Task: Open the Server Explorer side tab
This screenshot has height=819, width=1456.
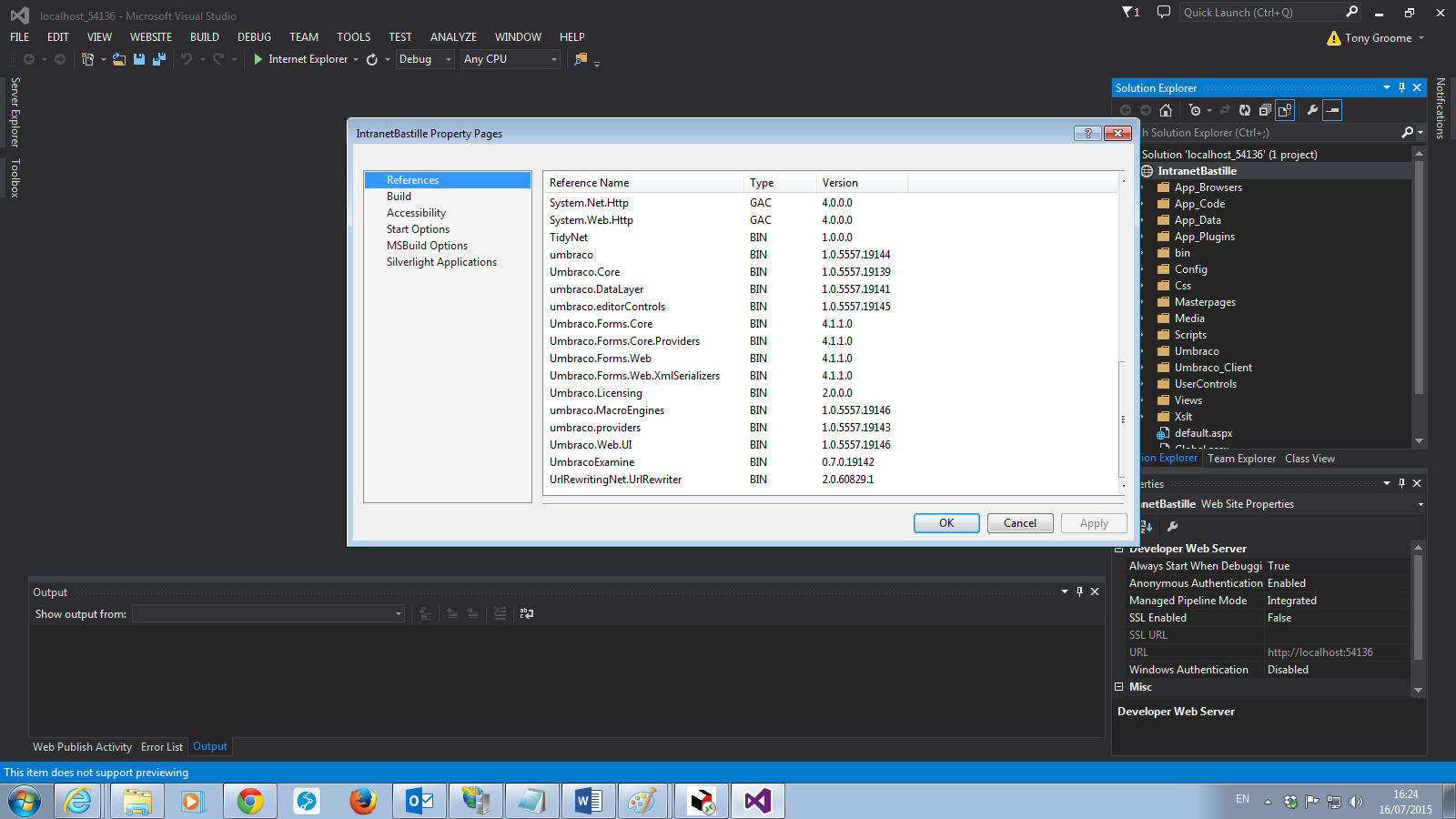Action: tap(15, 112)
